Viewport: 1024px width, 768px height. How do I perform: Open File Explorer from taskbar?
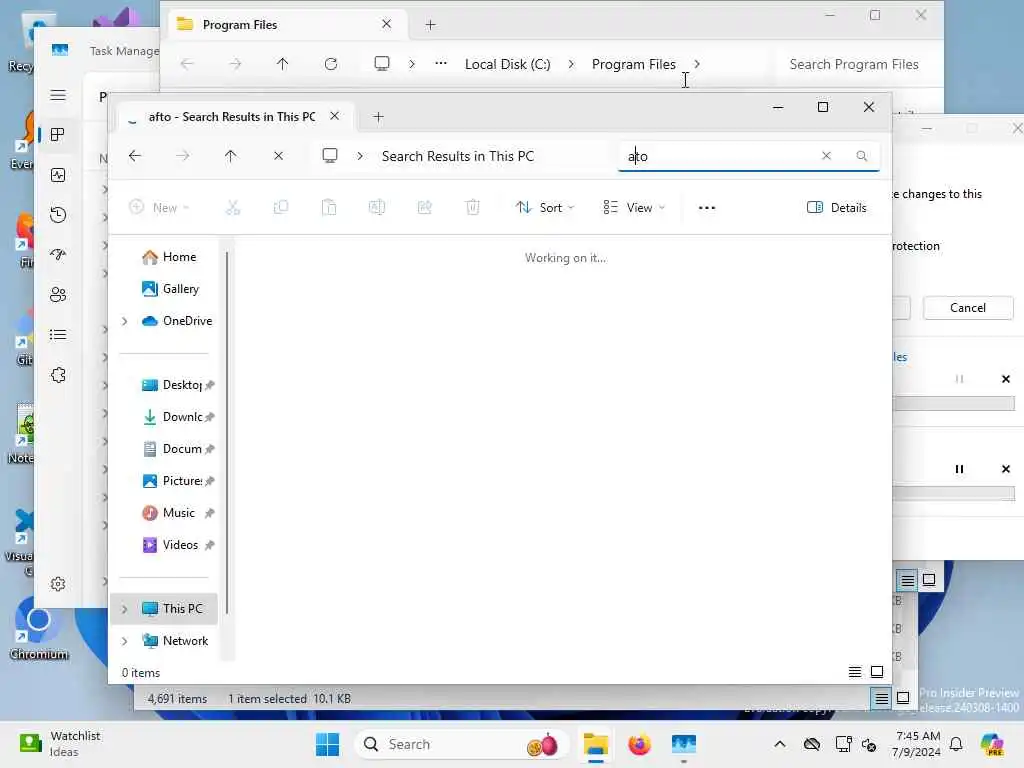(596, 744)
